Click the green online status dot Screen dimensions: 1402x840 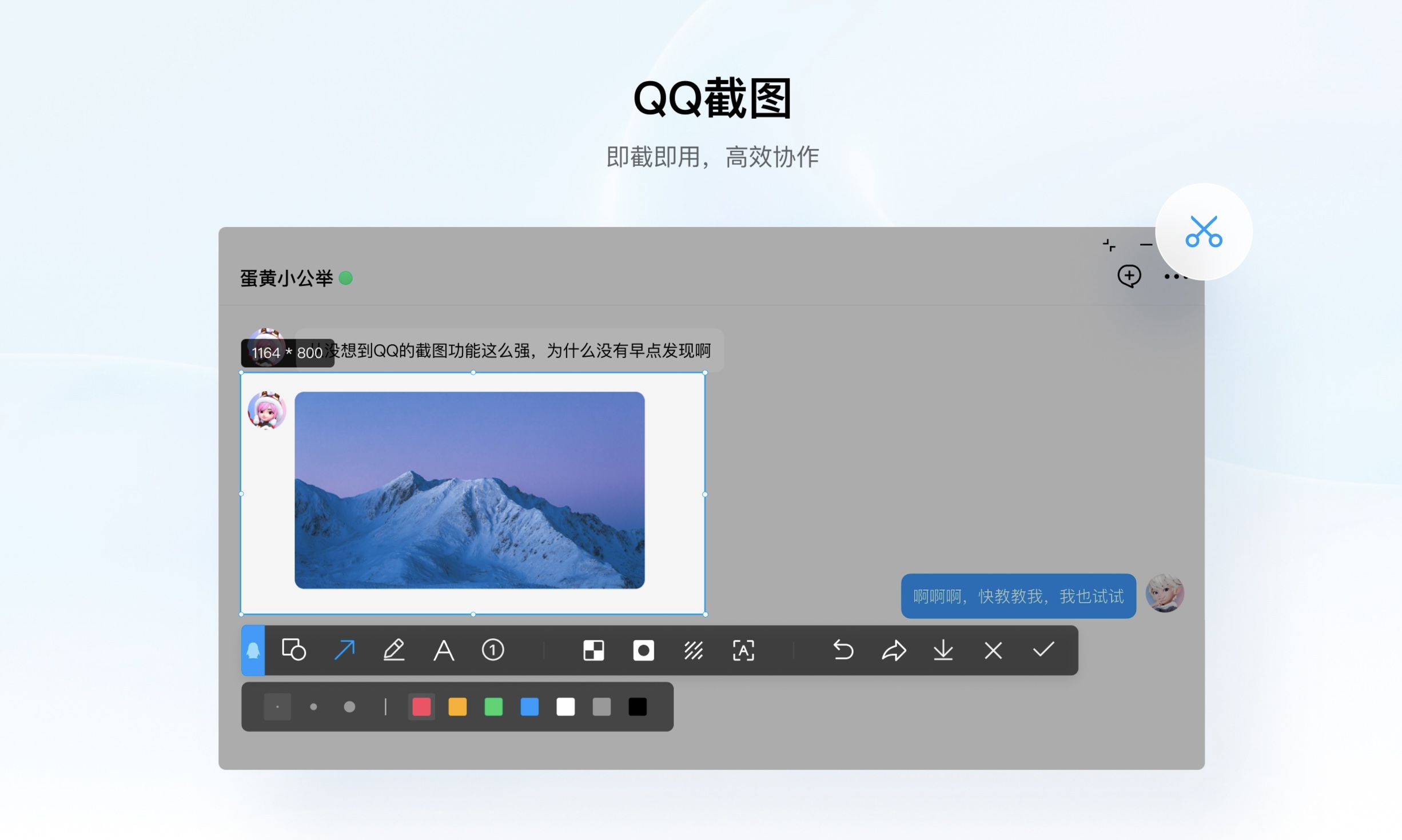tap(346, 278)
